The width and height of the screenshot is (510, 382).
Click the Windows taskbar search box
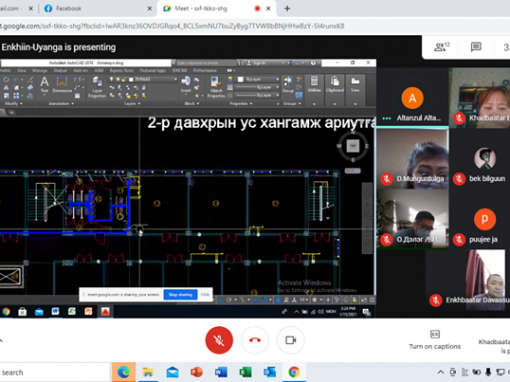click(55, 372)
